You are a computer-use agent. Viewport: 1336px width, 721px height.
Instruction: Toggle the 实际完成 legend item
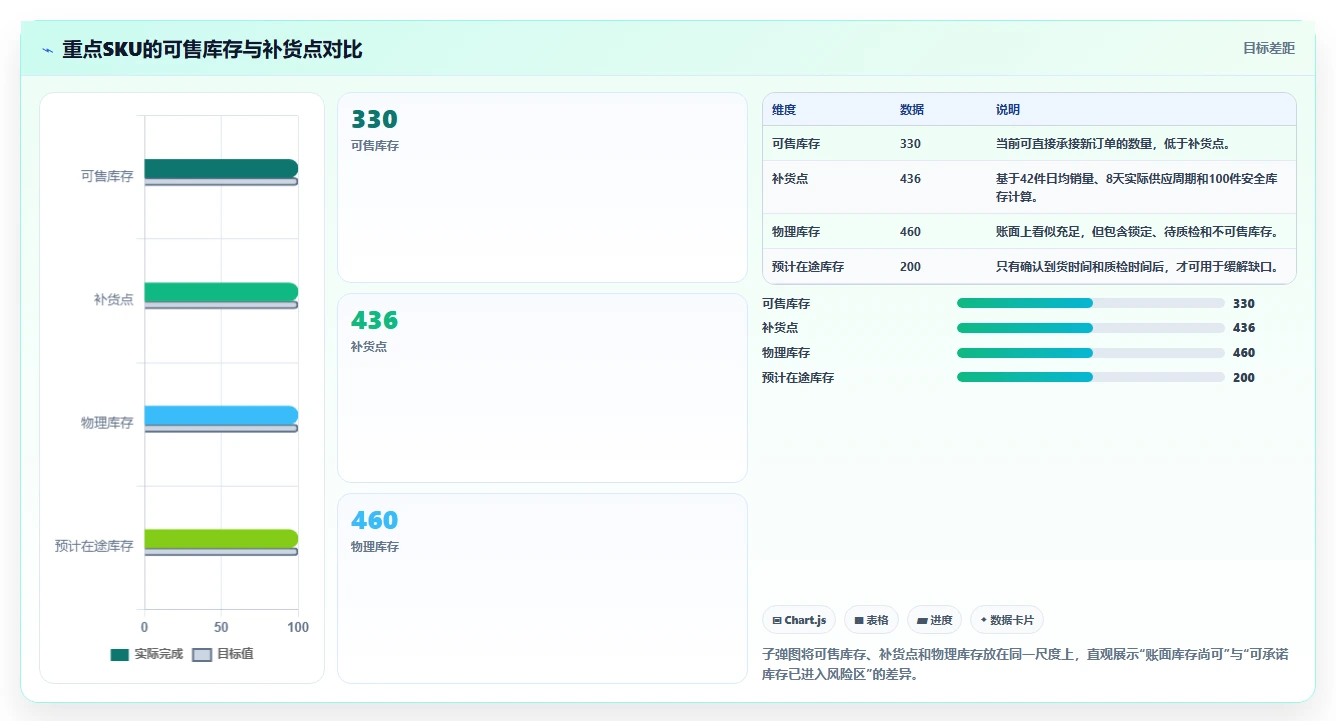[x=146, y=654]
